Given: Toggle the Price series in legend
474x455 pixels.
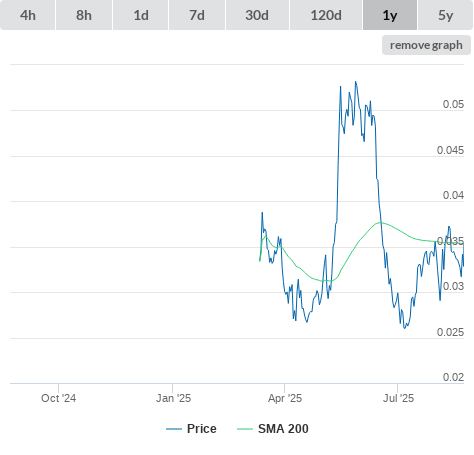Looking at the screenshot, I should pyautogui.click(x=191, y=429).
